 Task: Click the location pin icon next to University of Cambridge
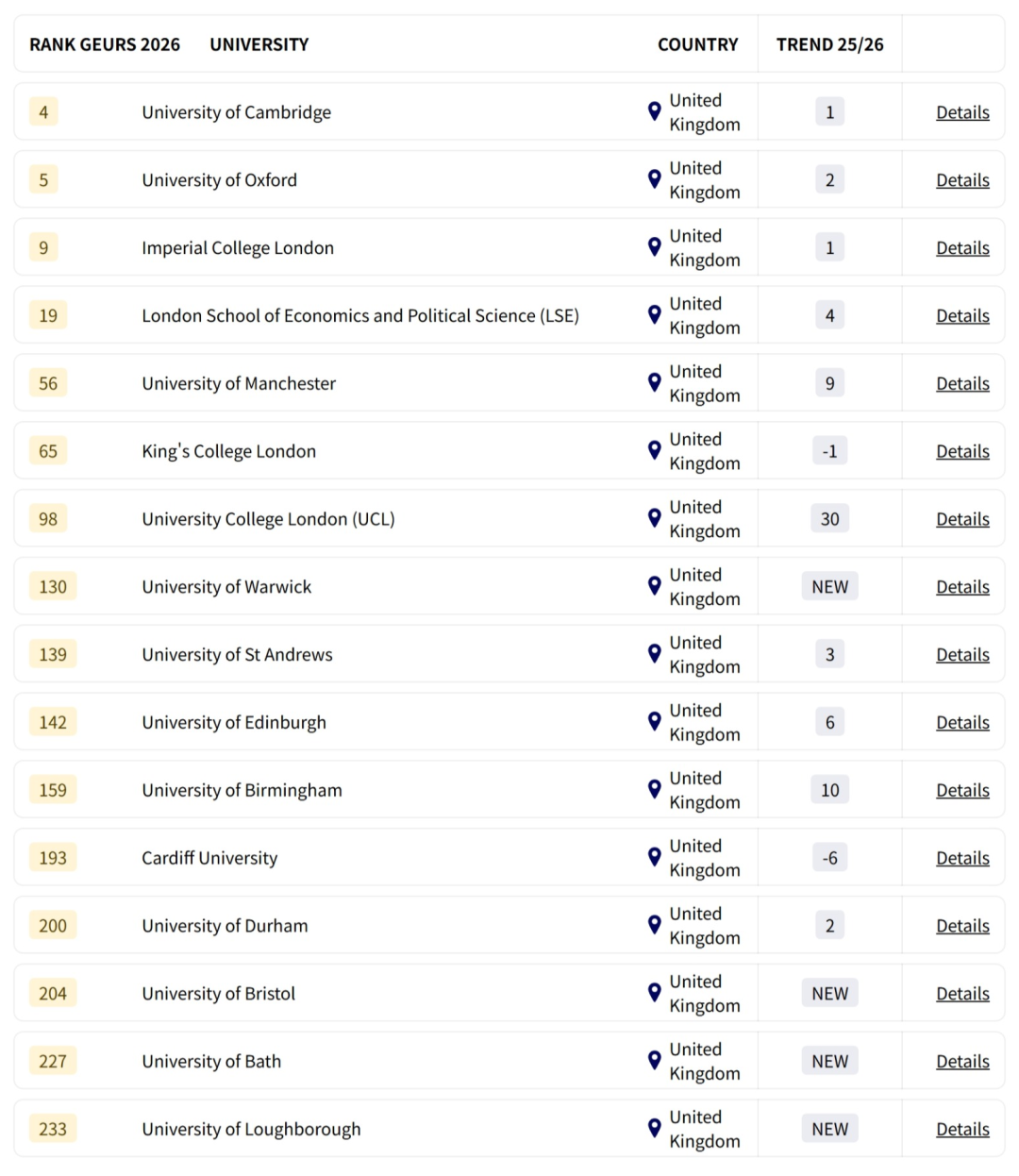pos(654,111)
